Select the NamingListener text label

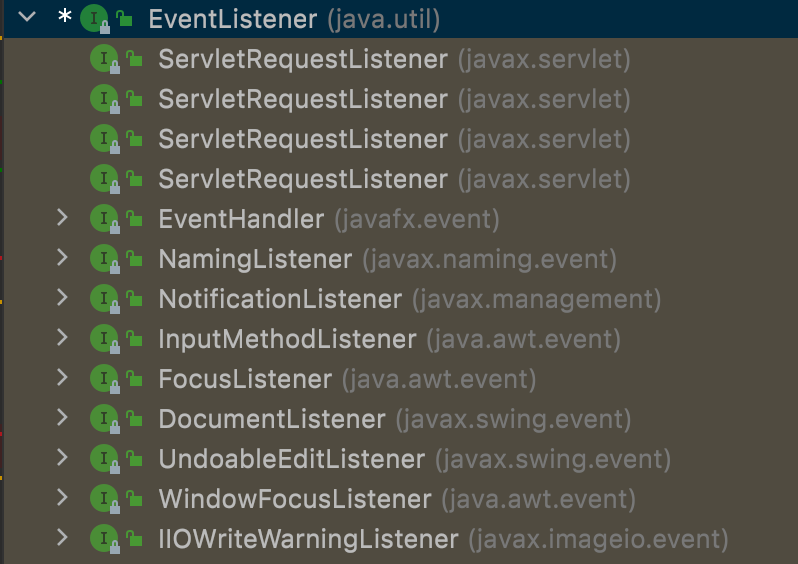[x=255, y=259]
